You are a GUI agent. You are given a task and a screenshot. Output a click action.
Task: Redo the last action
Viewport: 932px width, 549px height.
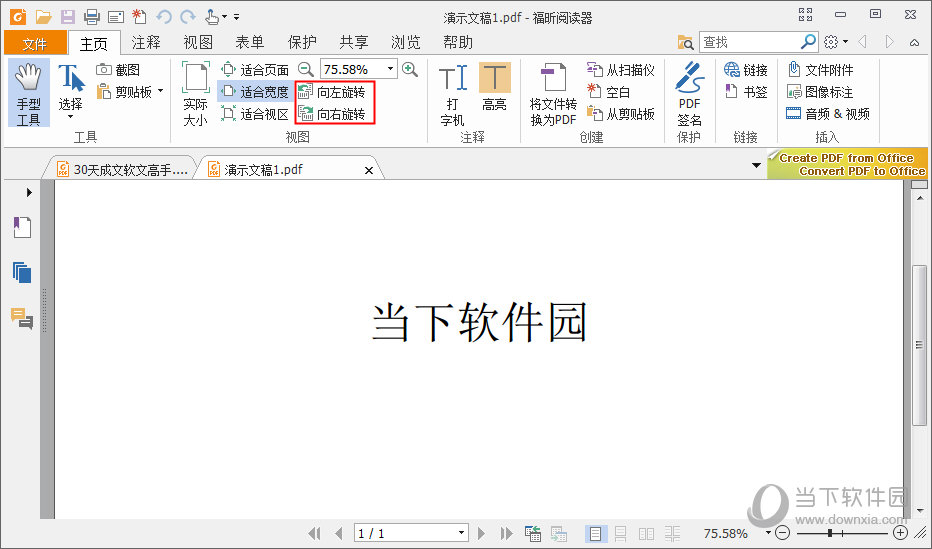pos(188,17)
